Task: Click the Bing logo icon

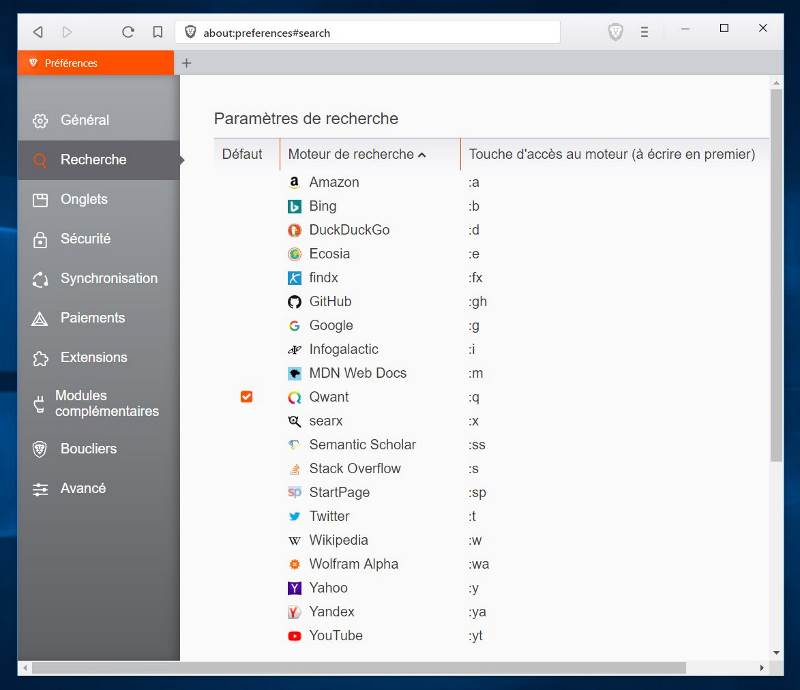Action: 294,206
